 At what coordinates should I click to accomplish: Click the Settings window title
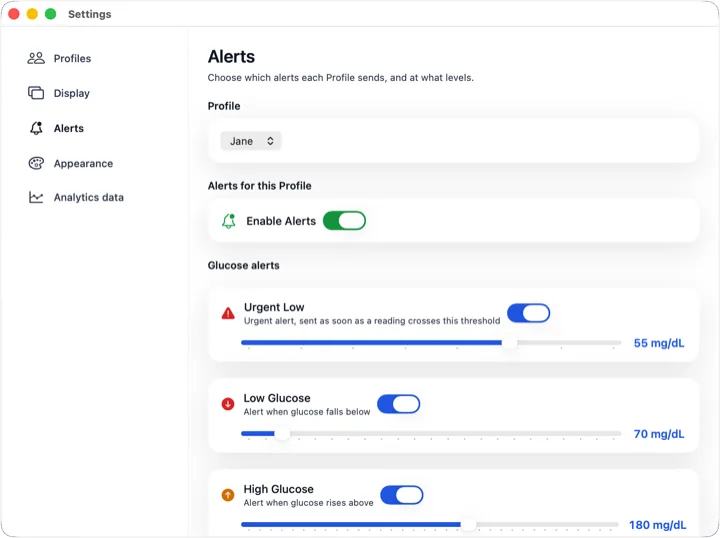(90, 14)
